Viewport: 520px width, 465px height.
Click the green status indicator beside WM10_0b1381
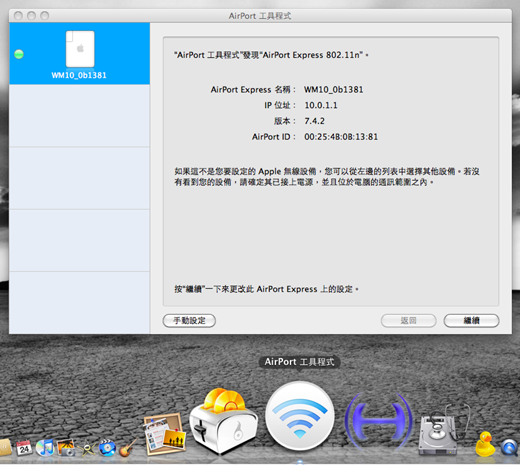point(19,54)
